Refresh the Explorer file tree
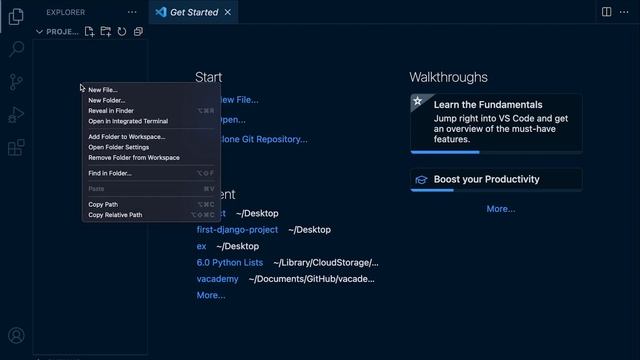This screenshot has width=640, height=360. pos(122,31)
